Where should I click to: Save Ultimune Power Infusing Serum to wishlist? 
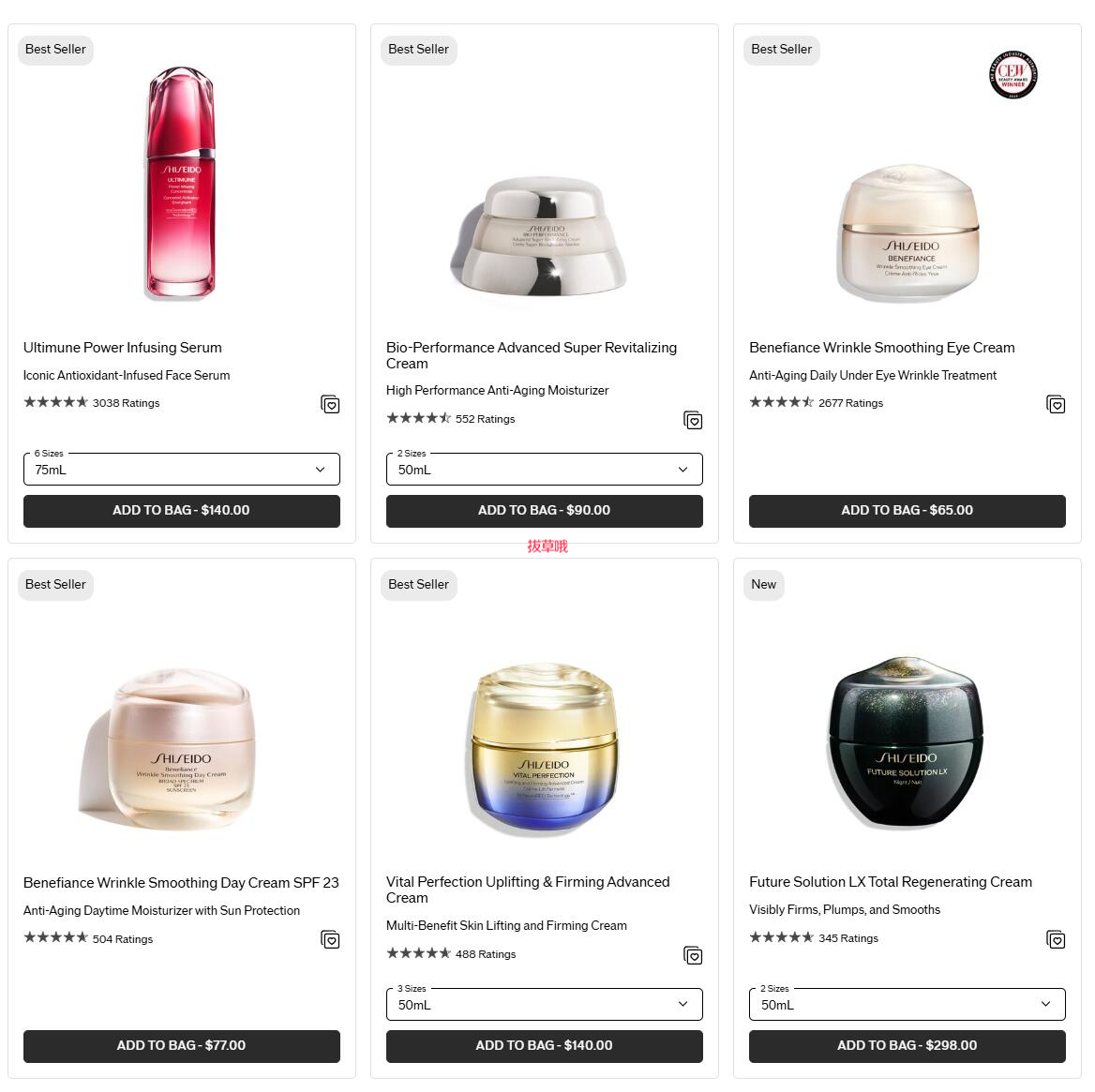[330, 404]
